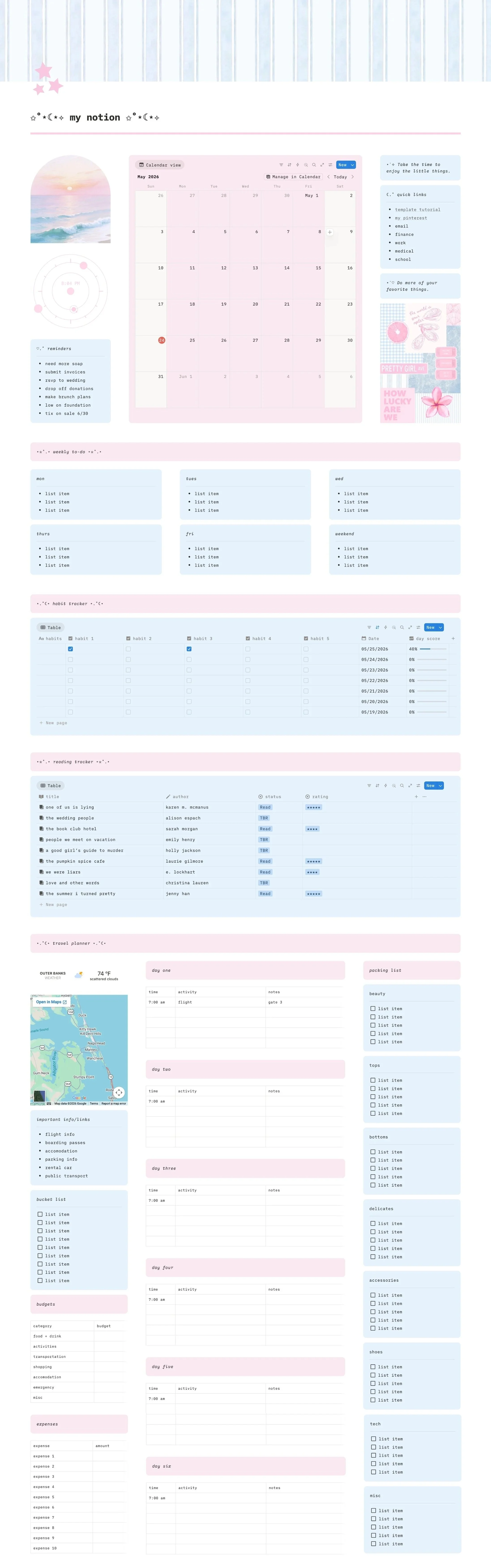491x1568 pixels.
Task: Jump to Today in calendar
Action: [341, 177]
